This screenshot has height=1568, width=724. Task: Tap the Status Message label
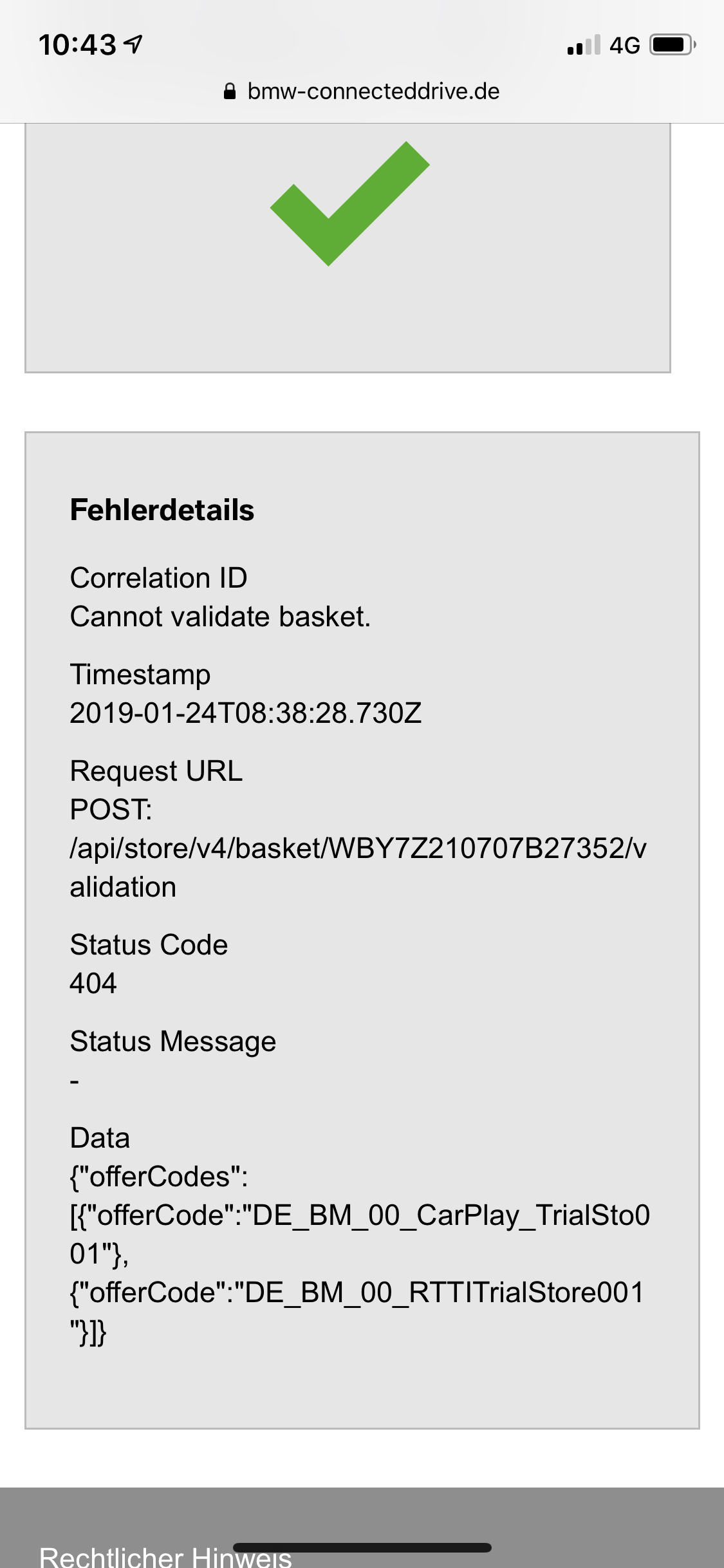[x=173, y=1041]
